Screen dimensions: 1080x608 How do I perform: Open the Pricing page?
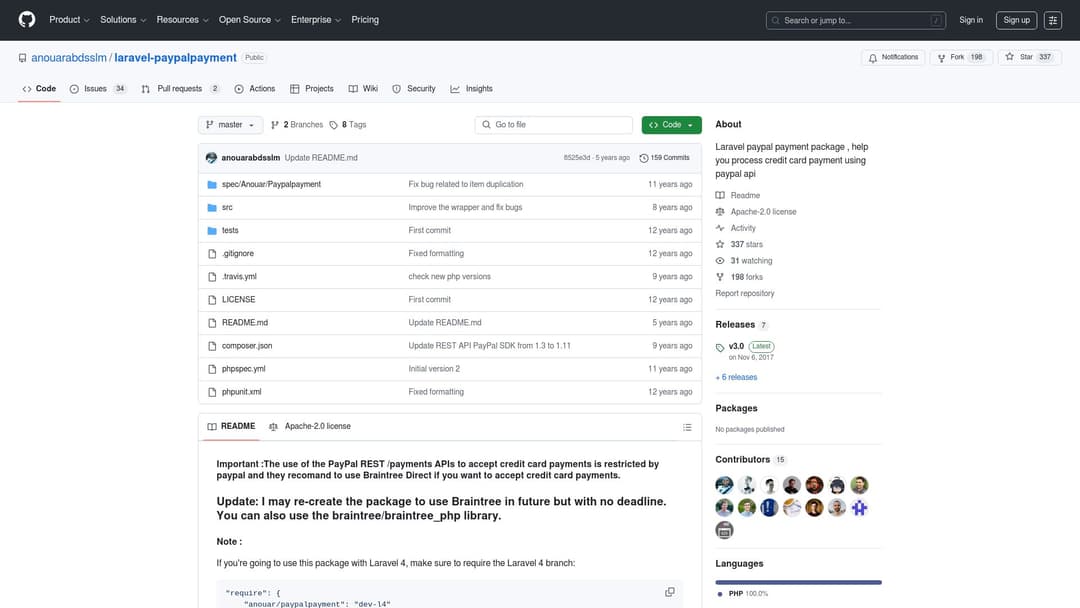click(365, 20)
